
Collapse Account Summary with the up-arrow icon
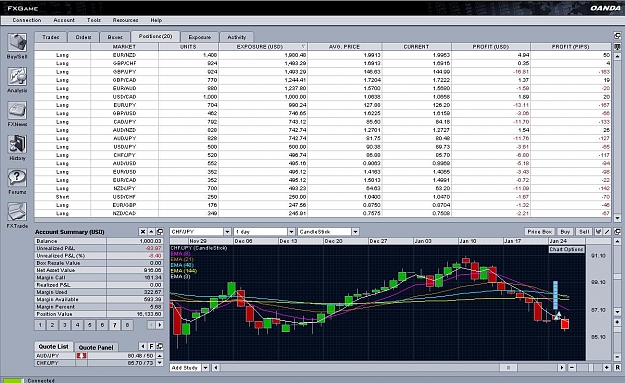coord(151,232)
